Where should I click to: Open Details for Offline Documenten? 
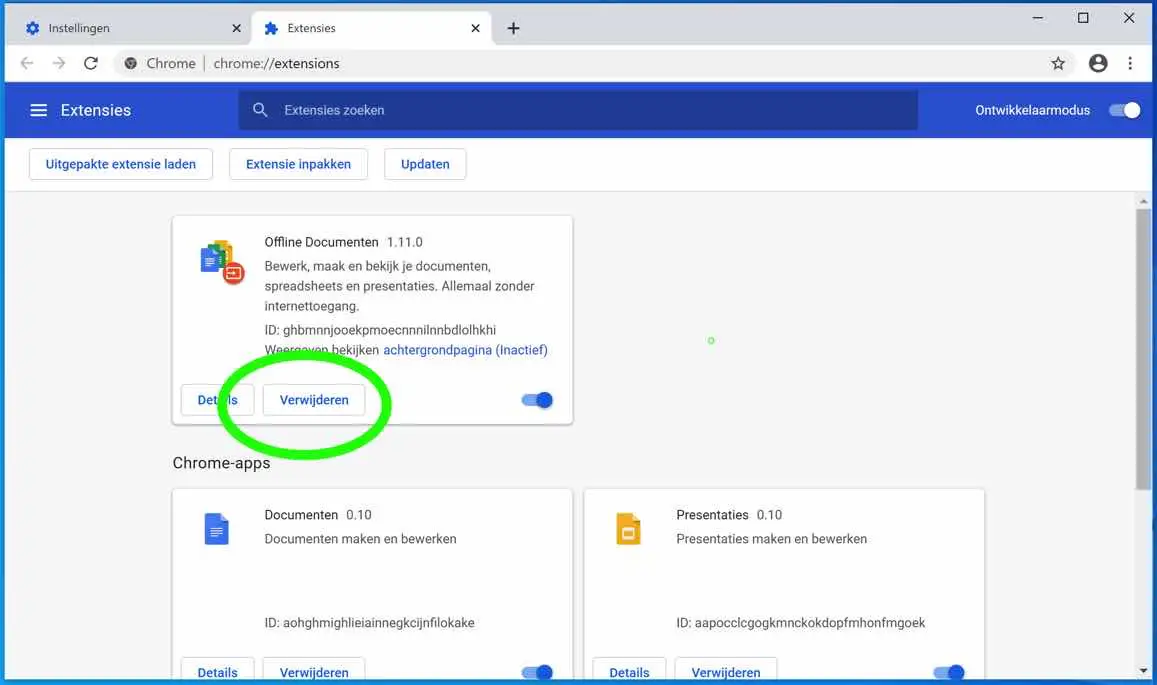pos(218,400)
